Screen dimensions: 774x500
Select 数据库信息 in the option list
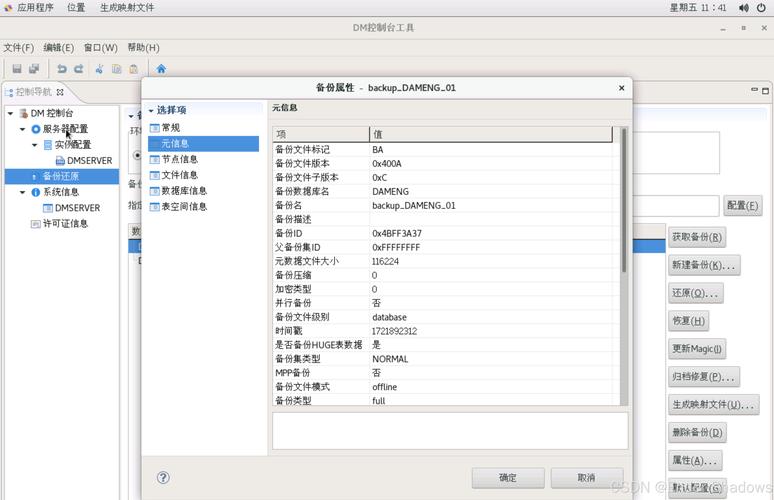[178, 191]
